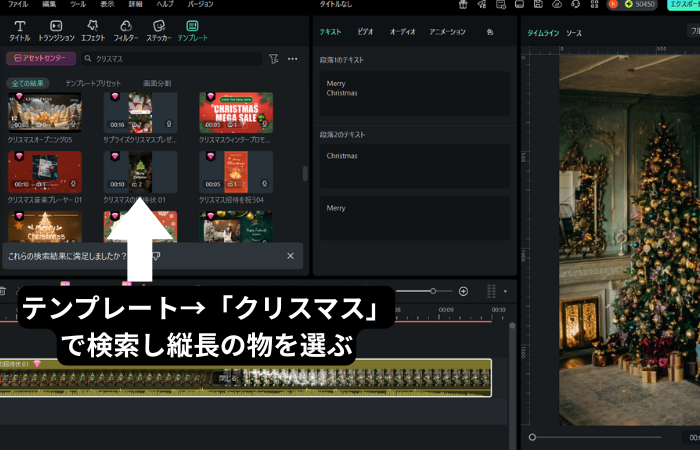Select the クリスマス招待を祝う04 template thumbnail
This screenshot has width=700, height=450.
click(236, 172)
